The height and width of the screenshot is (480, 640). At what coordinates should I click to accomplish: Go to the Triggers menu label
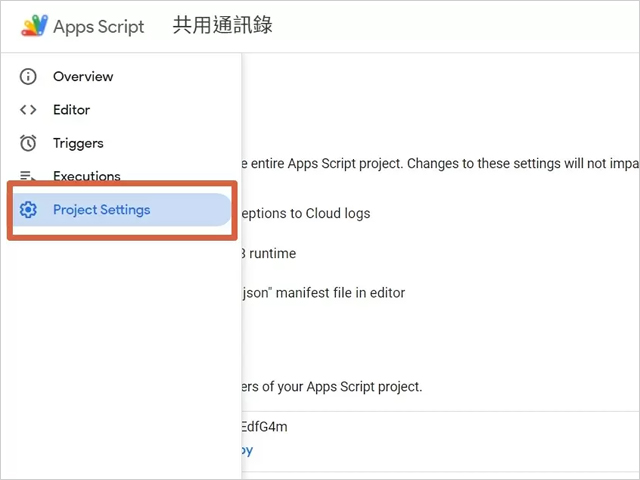pos(78,143)
